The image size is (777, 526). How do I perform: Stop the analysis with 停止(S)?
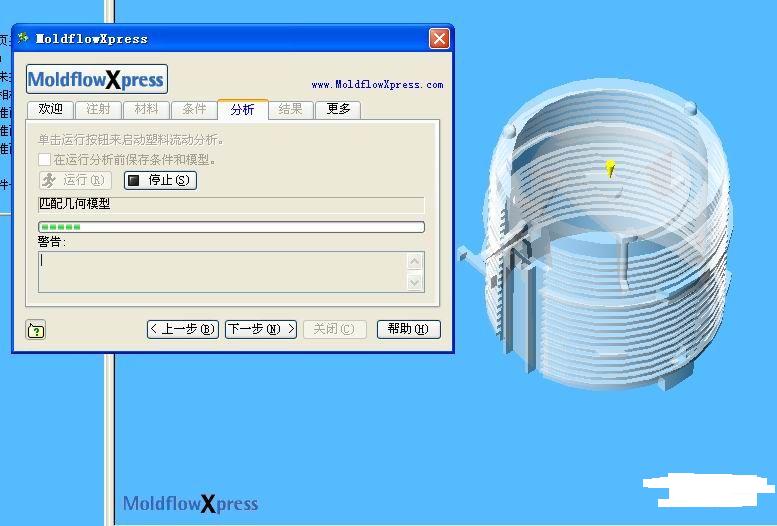161,180
